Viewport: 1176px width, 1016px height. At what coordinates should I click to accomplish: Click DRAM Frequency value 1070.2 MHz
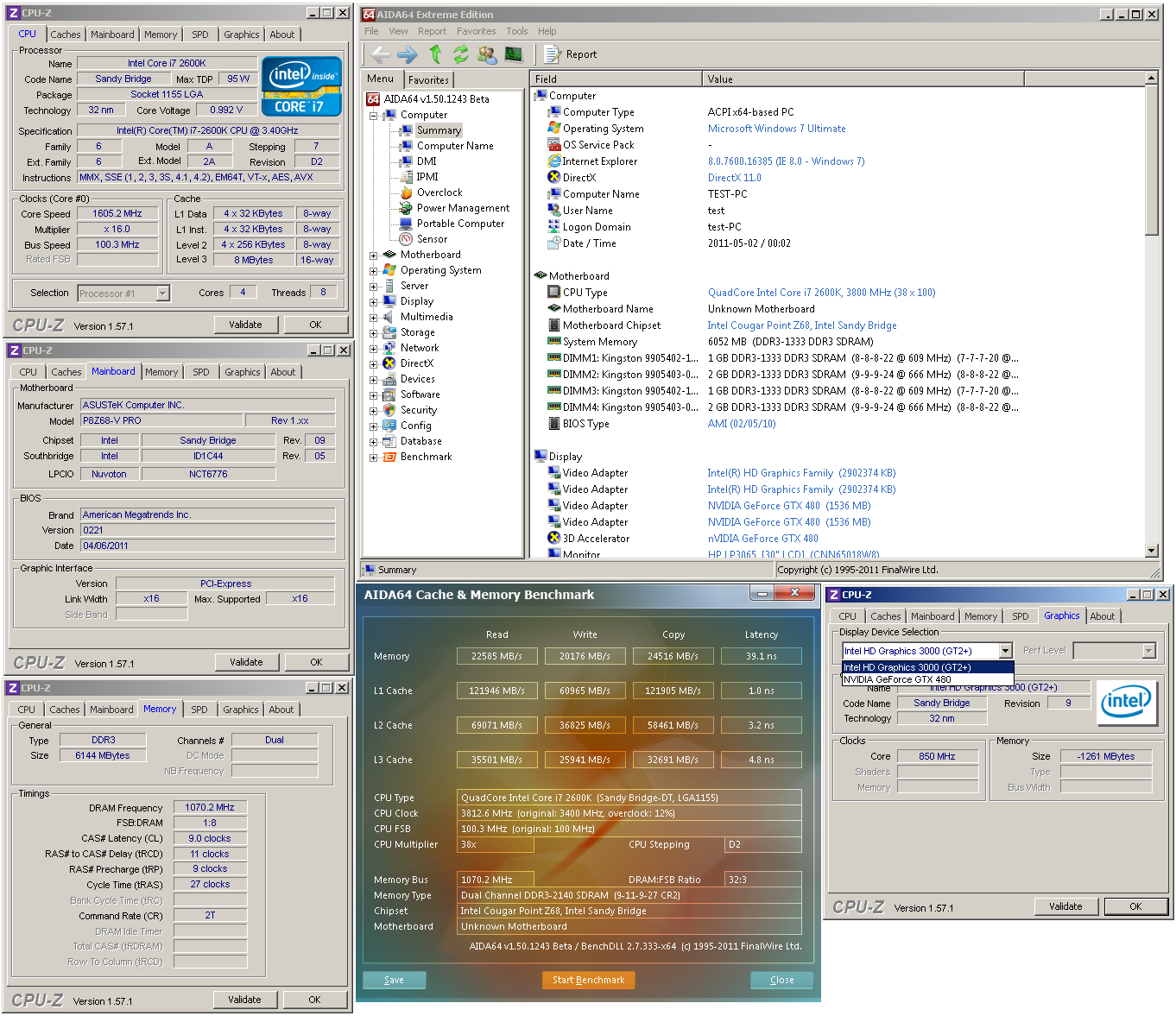coord(210,807)
